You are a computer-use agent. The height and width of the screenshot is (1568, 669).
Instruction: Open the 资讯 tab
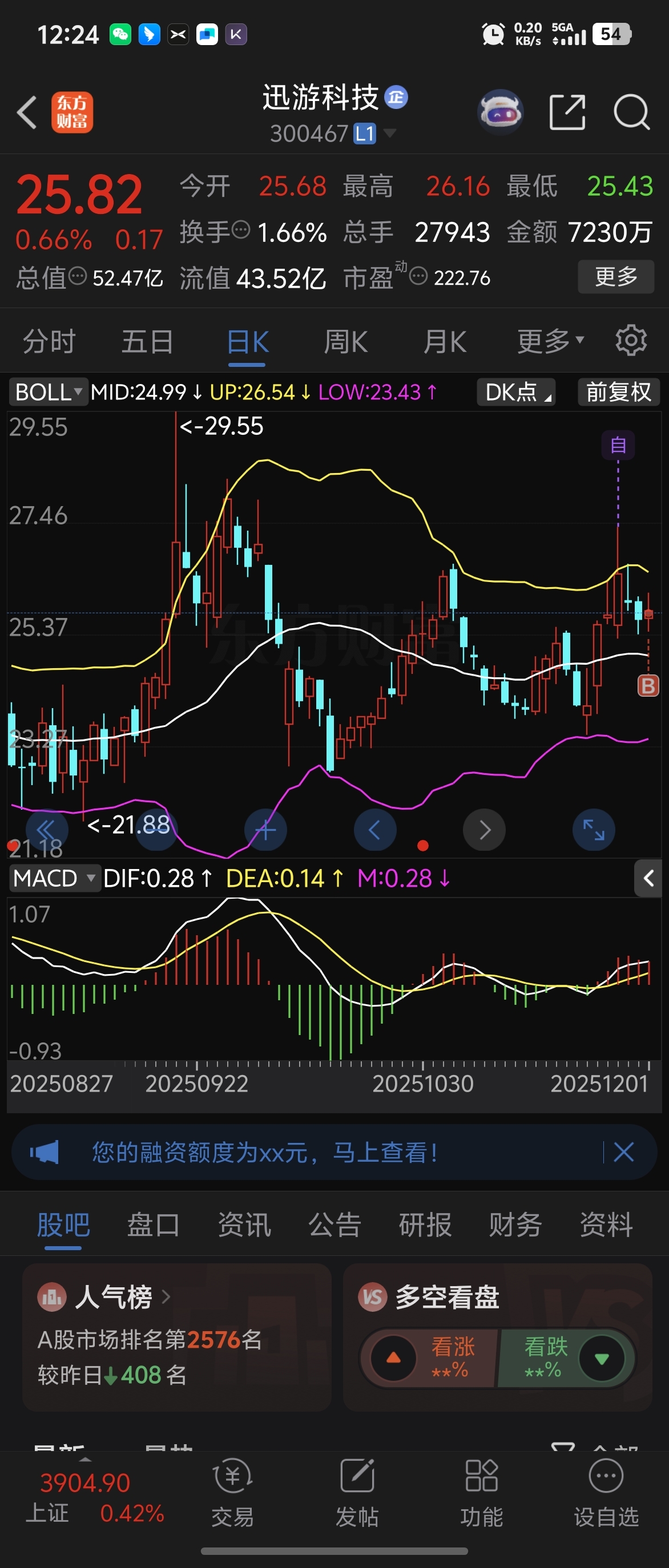pyautogui.click(x=244, y=1225)
